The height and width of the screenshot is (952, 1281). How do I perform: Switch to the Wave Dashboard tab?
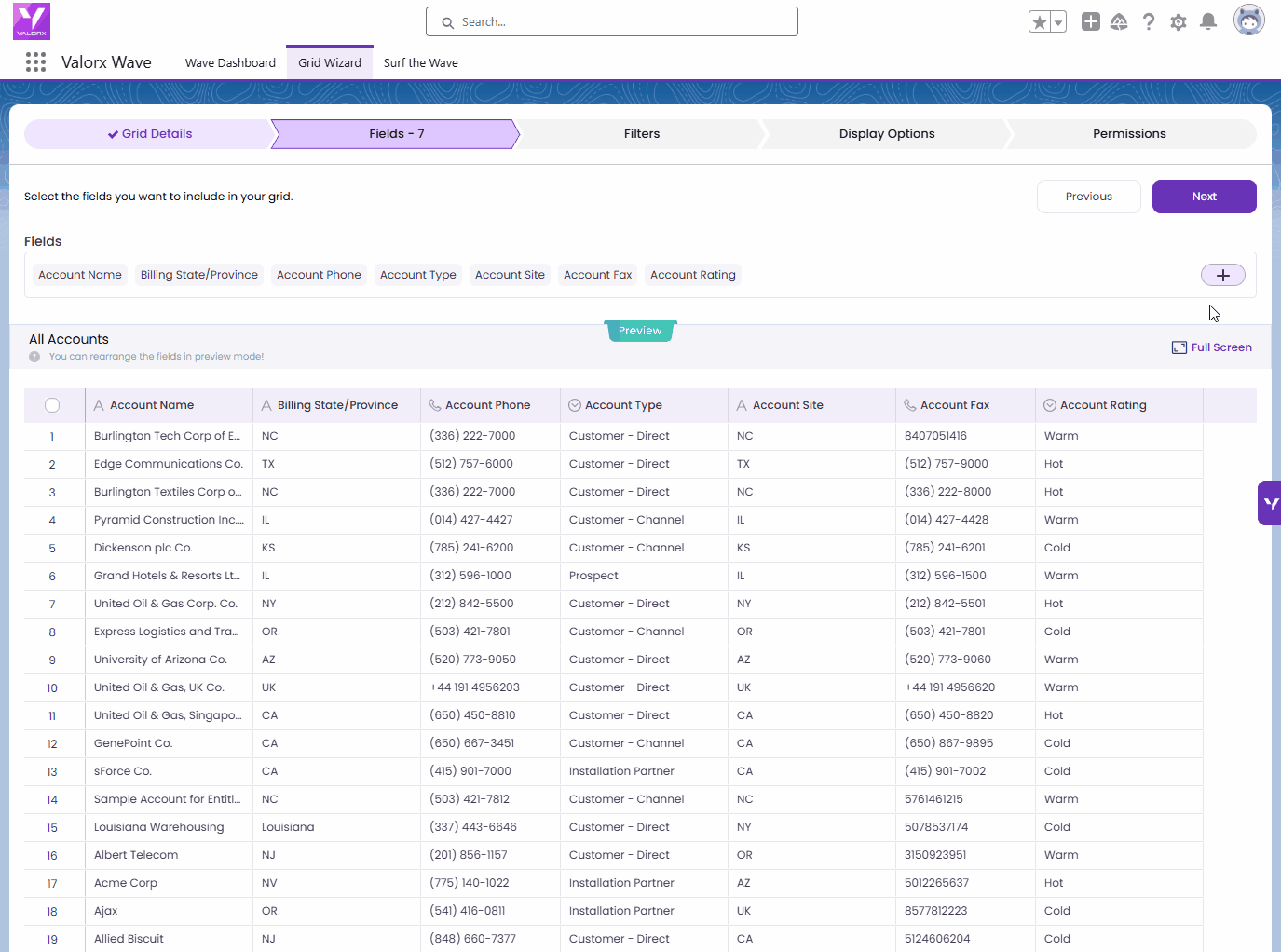tap(230, 63)
